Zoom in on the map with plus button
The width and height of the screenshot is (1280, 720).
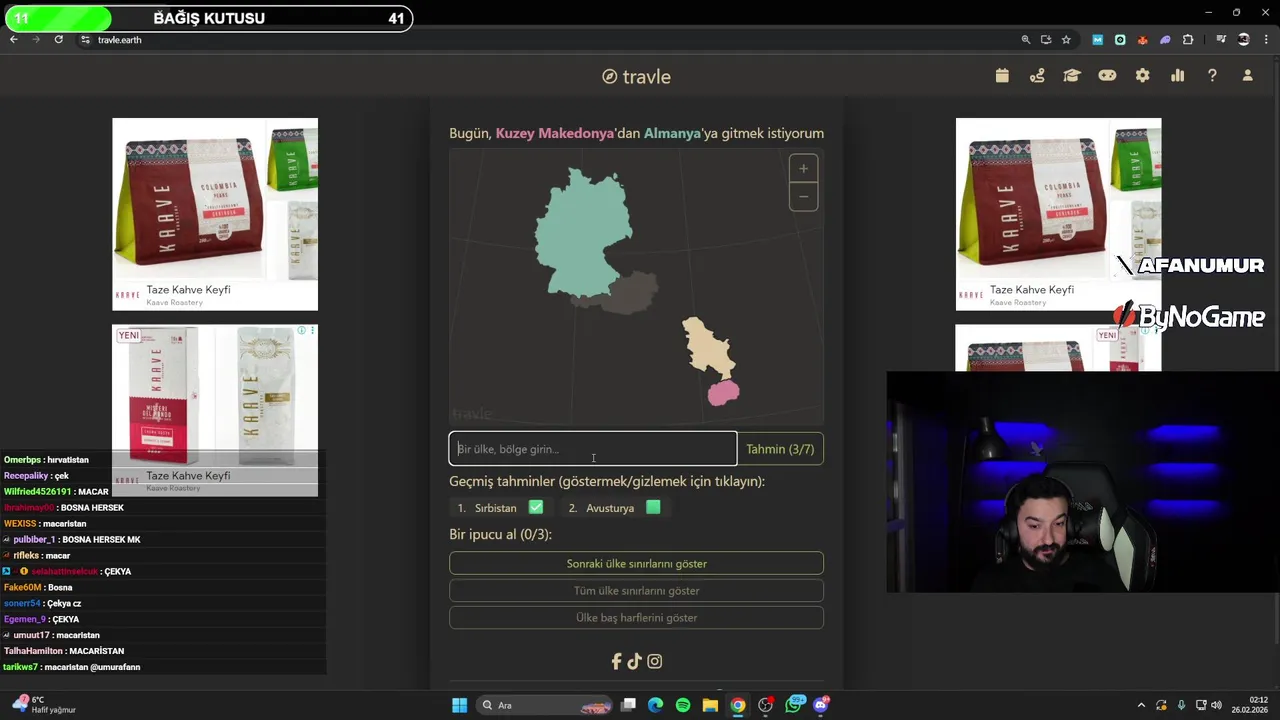(x=803, y=168)
